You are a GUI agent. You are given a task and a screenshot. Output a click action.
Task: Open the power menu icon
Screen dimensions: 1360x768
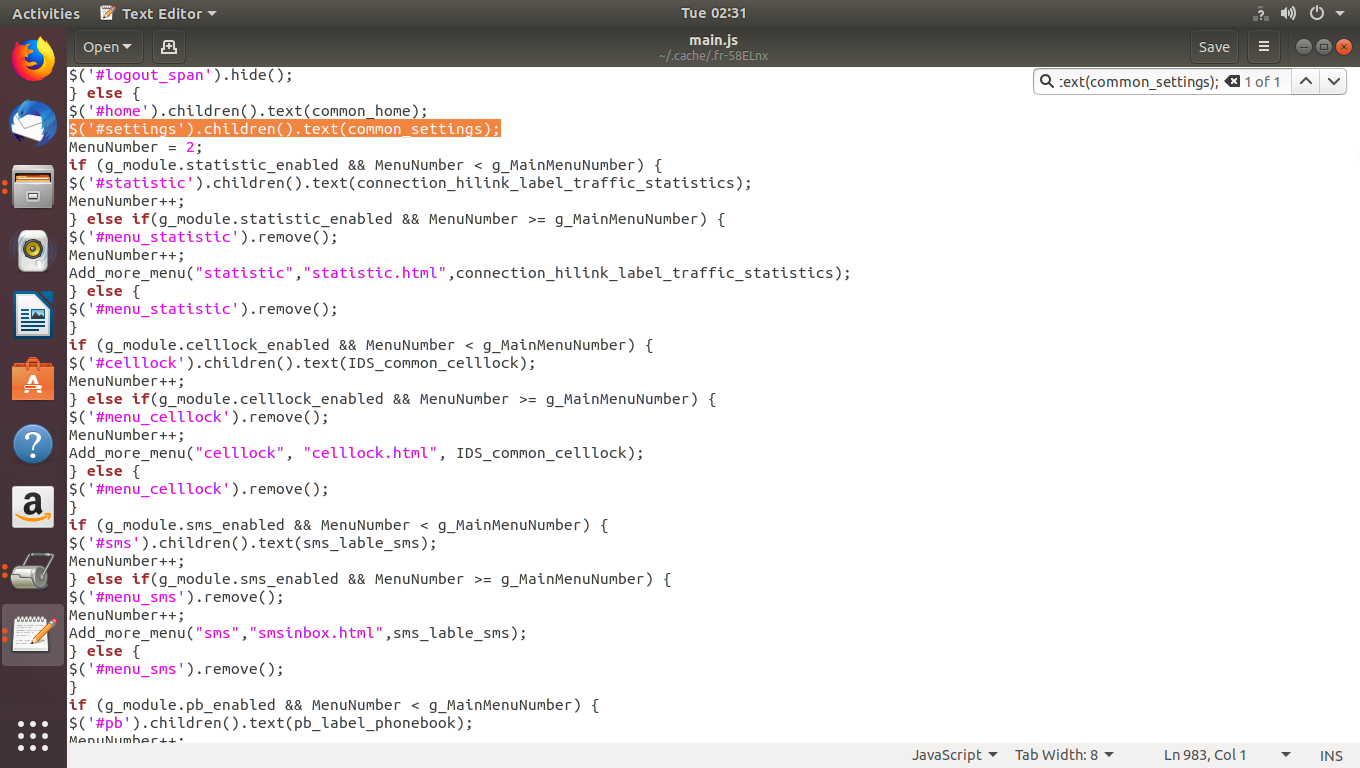[1316, 13]
